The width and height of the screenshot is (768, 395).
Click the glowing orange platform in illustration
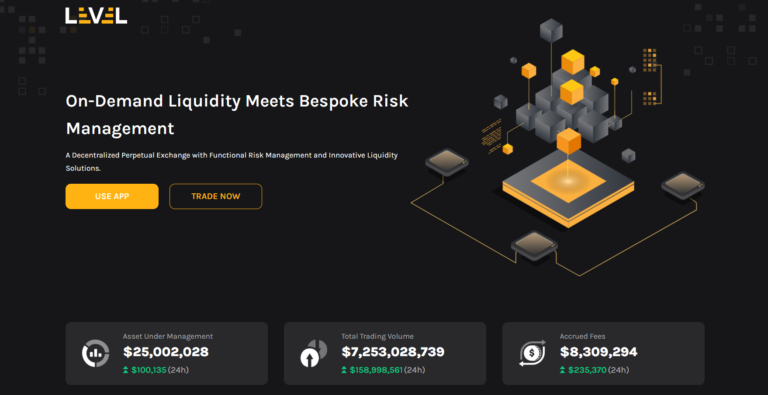point(568,181)
